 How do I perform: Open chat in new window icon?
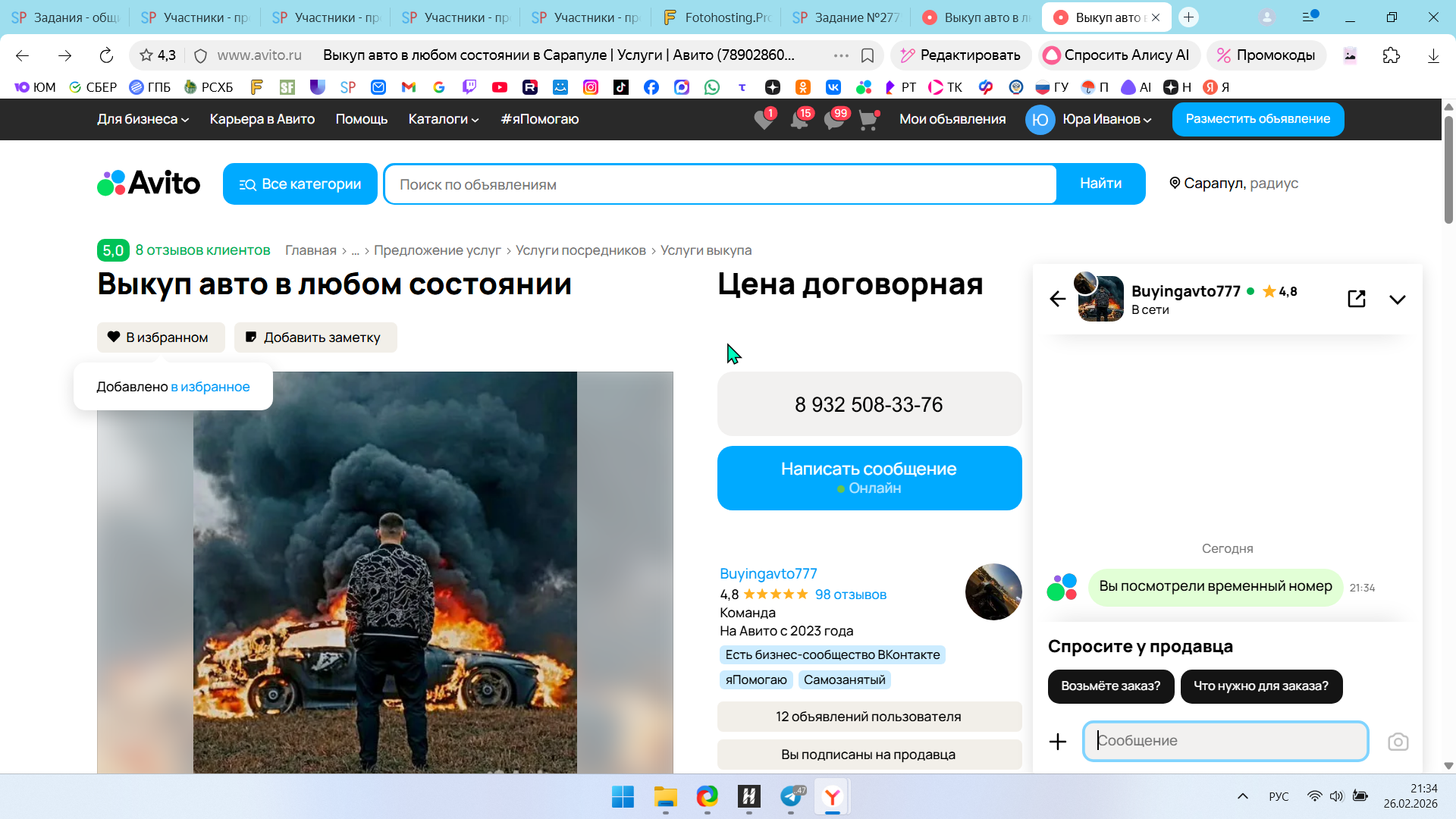1357,299
